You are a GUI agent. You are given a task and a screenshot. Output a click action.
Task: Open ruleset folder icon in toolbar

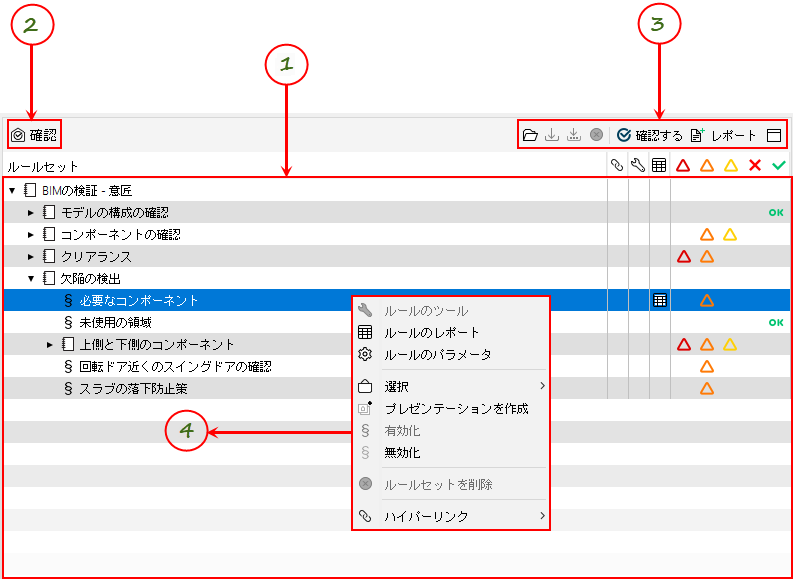(x=530, y=135)
